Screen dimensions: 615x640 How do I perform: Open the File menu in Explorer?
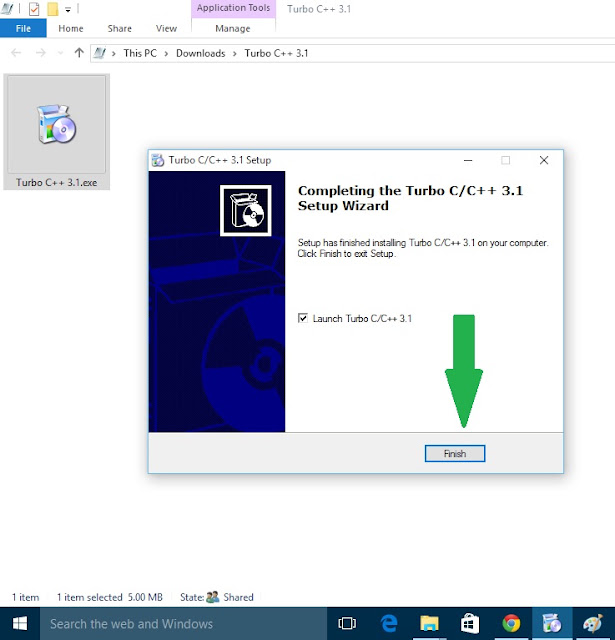point(23,29)
